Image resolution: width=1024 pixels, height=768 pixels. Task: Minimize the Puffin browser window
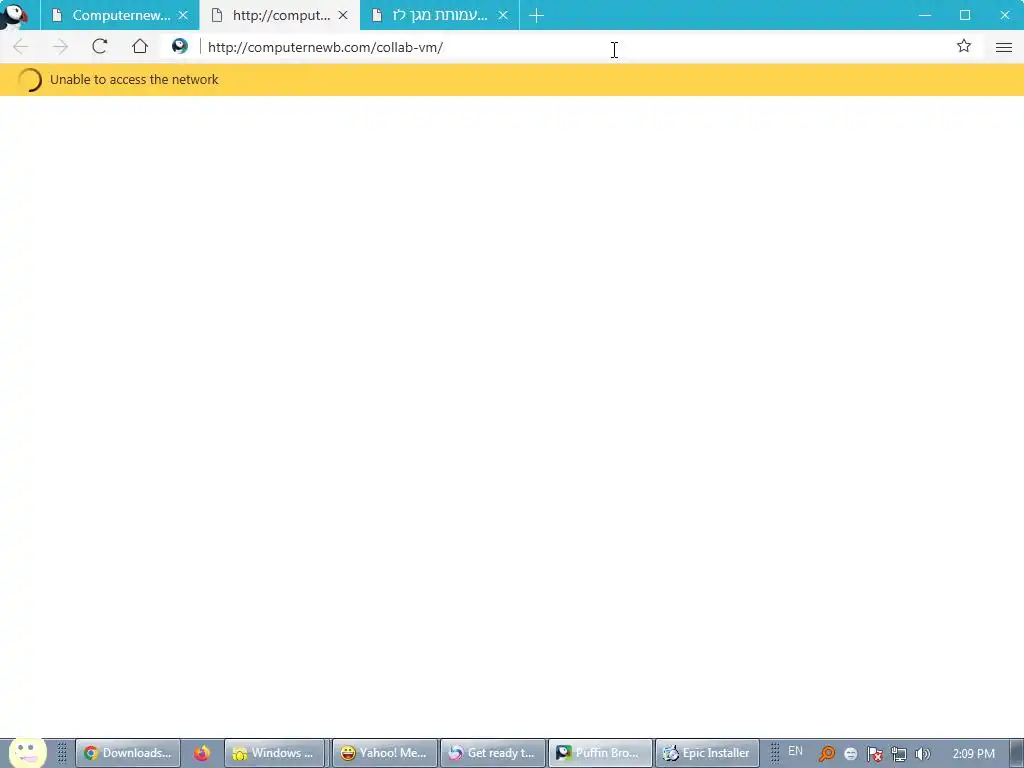tap(925, 15)
